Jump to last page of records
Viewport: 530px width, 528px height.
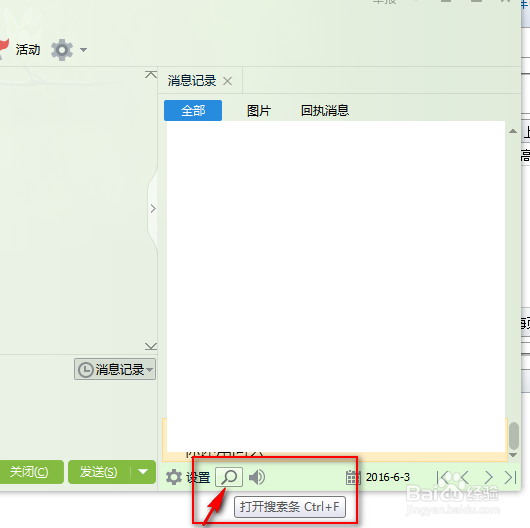[510, 478]
